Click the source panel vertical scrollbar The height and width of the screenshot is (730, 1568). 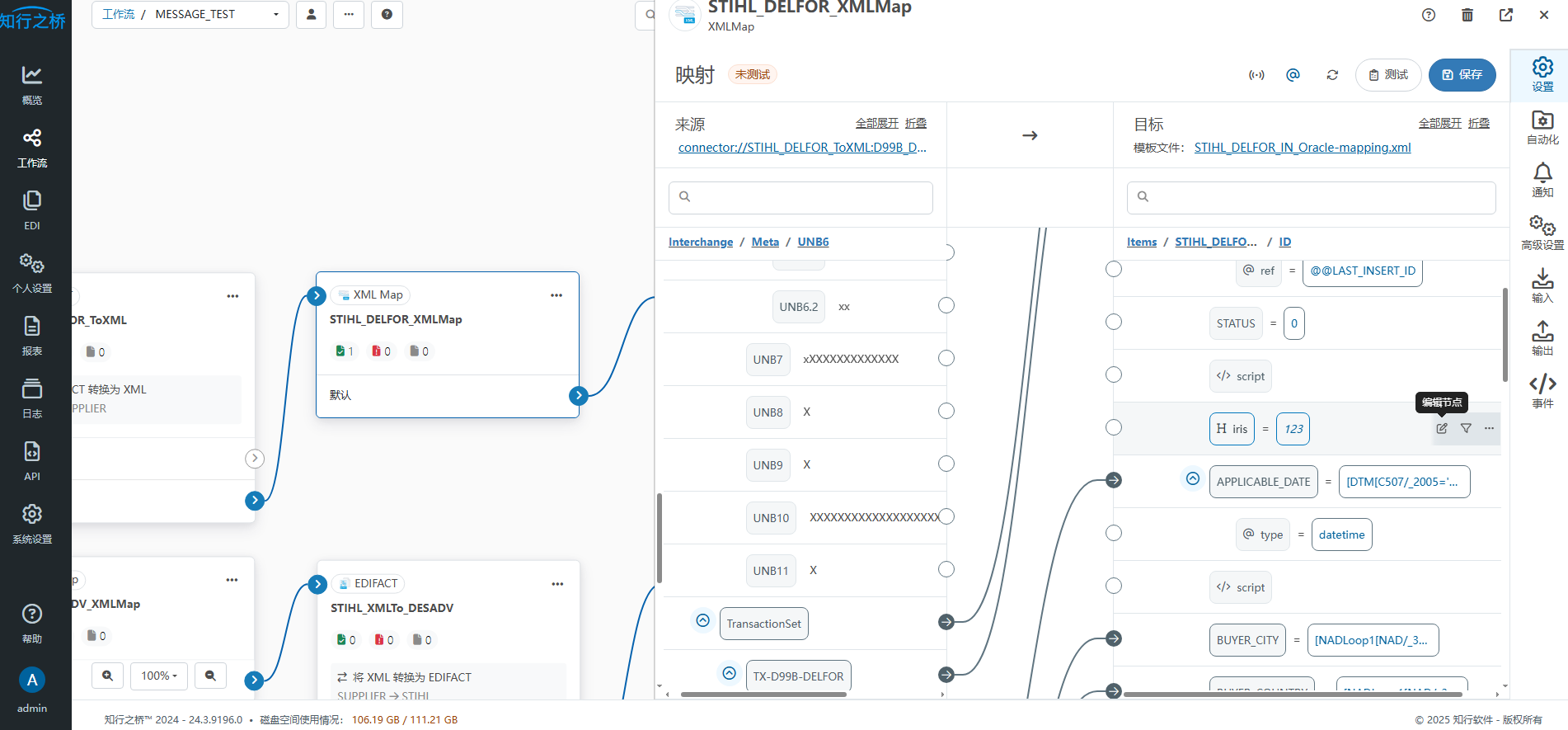pyautogui.click(x=660, y=538)
